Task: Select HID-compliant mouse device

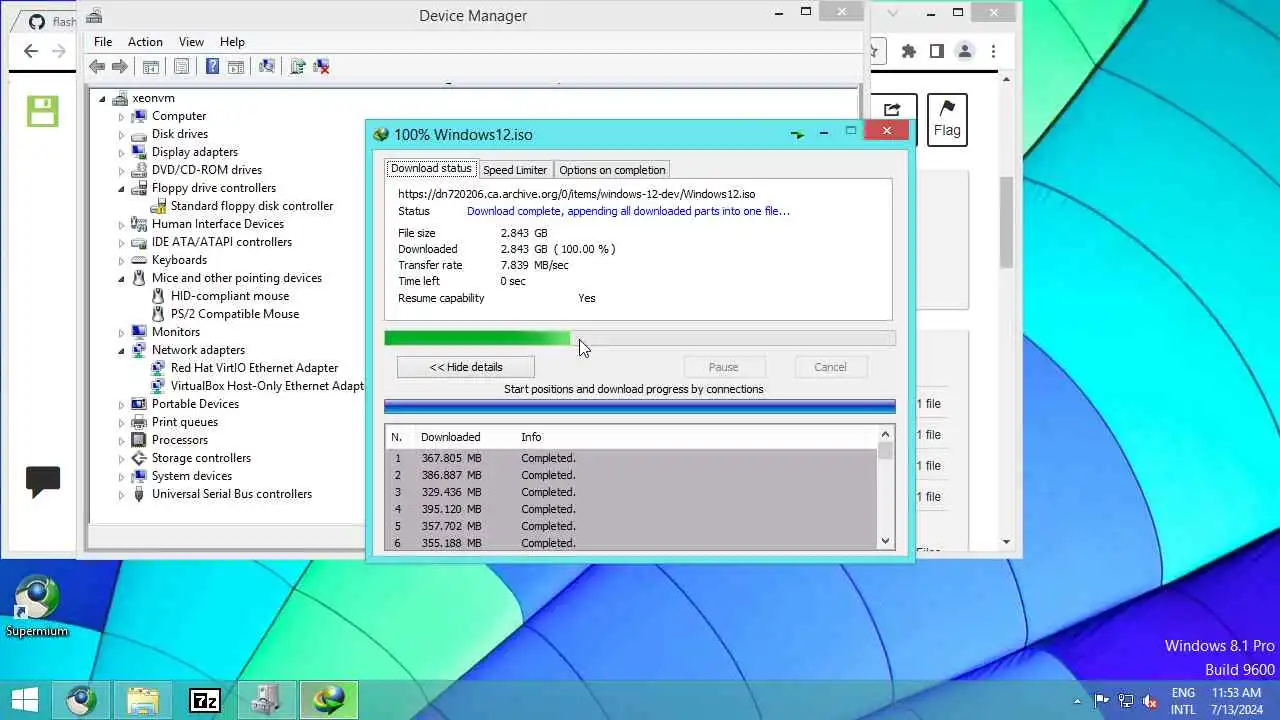Action: 229,296
